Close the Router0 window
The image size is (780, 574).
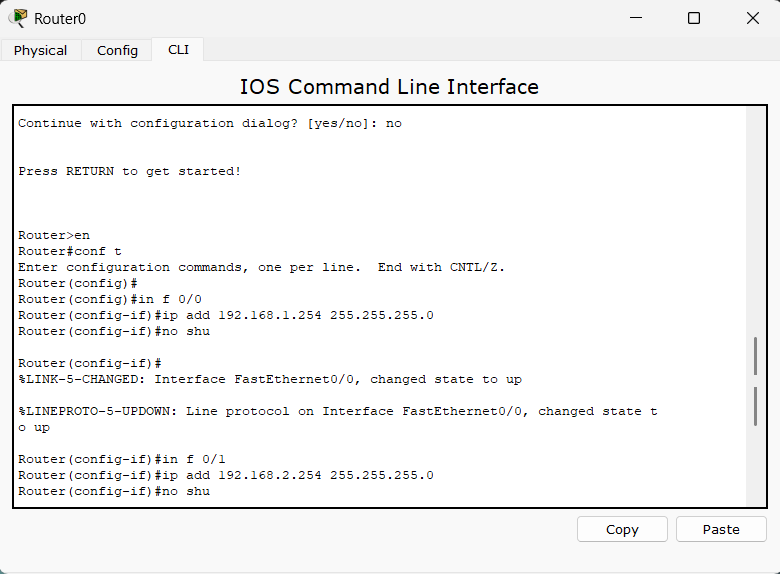coord(753,18)
